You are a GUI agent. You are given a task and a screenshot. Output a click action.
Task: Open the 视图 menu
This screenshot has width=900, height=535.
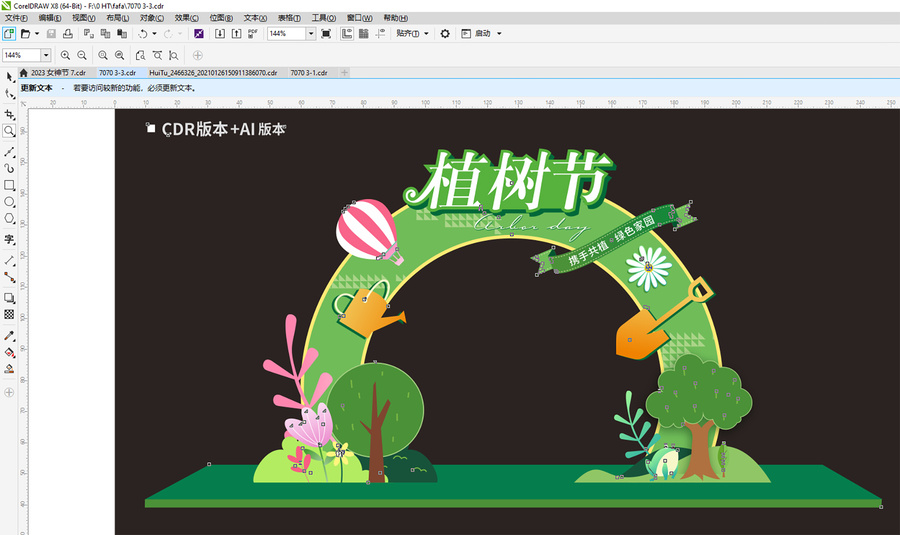click(84, 18)
